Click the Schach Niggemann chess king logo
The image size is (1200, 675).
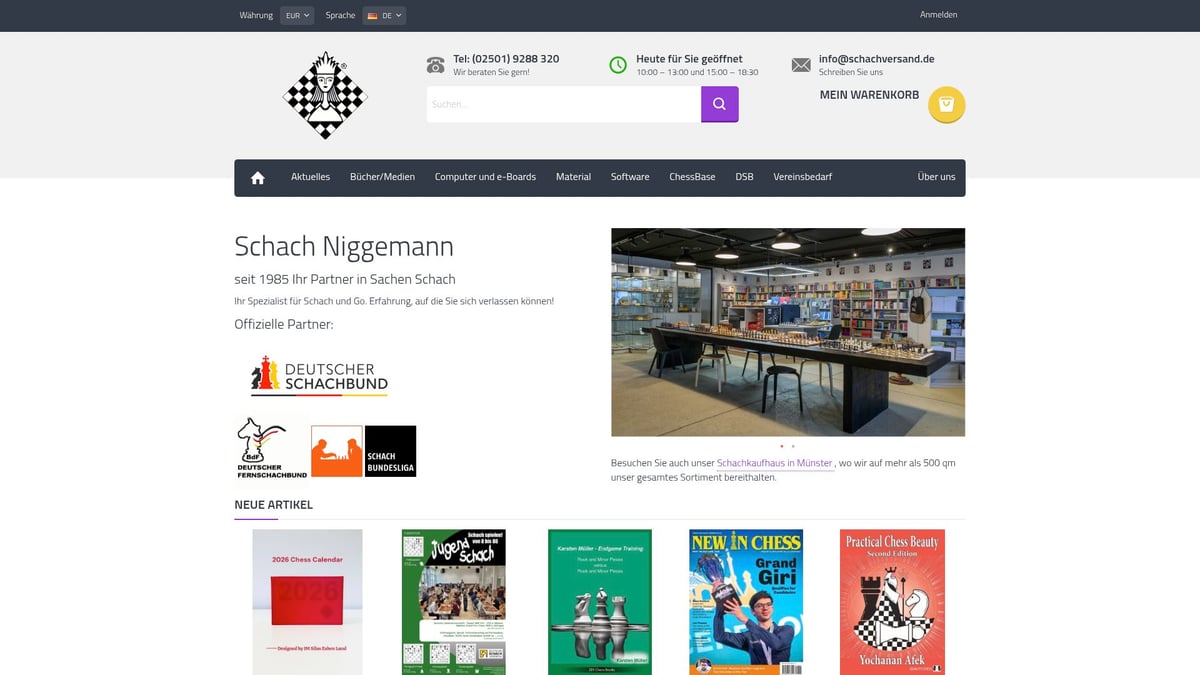click(324, 96)
